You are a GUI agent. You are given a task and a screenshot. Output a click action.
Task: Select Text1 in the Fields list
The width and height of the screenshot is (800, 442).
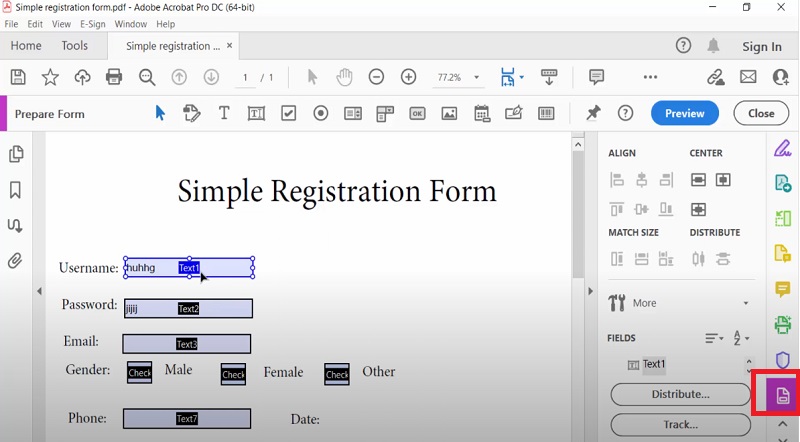[654, 364]
